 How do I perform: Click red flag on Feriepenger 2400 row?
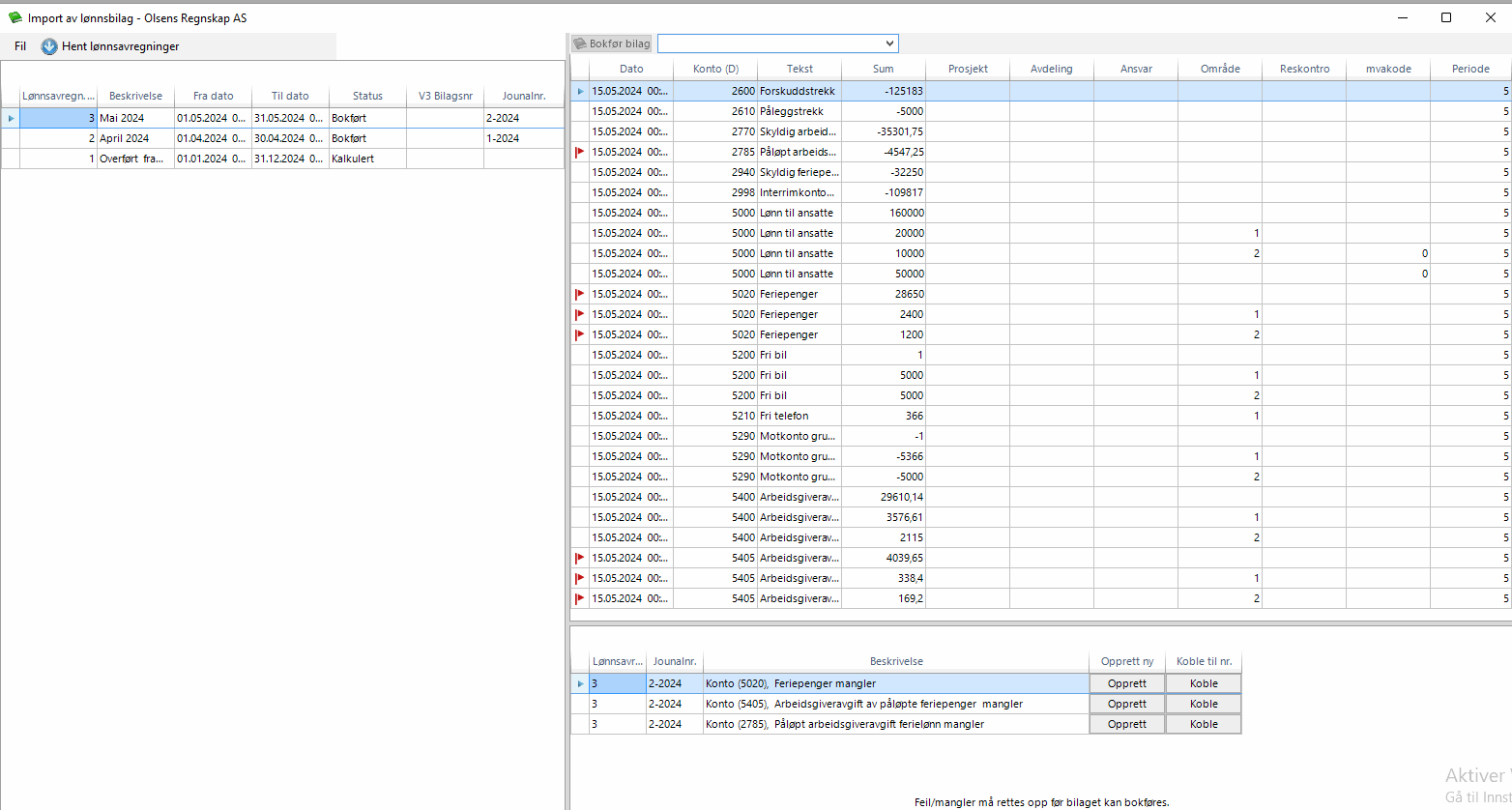tap(580, 314)
